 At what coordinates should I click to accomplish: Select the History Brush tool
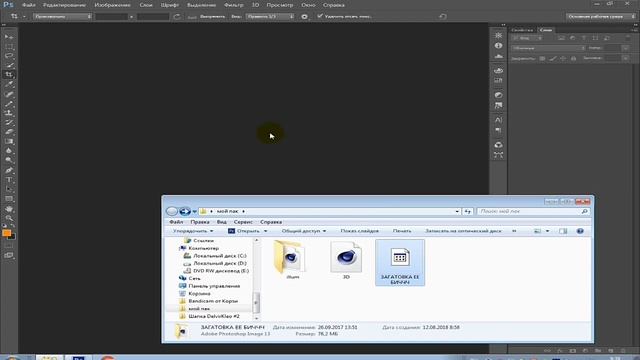point(9,122)
